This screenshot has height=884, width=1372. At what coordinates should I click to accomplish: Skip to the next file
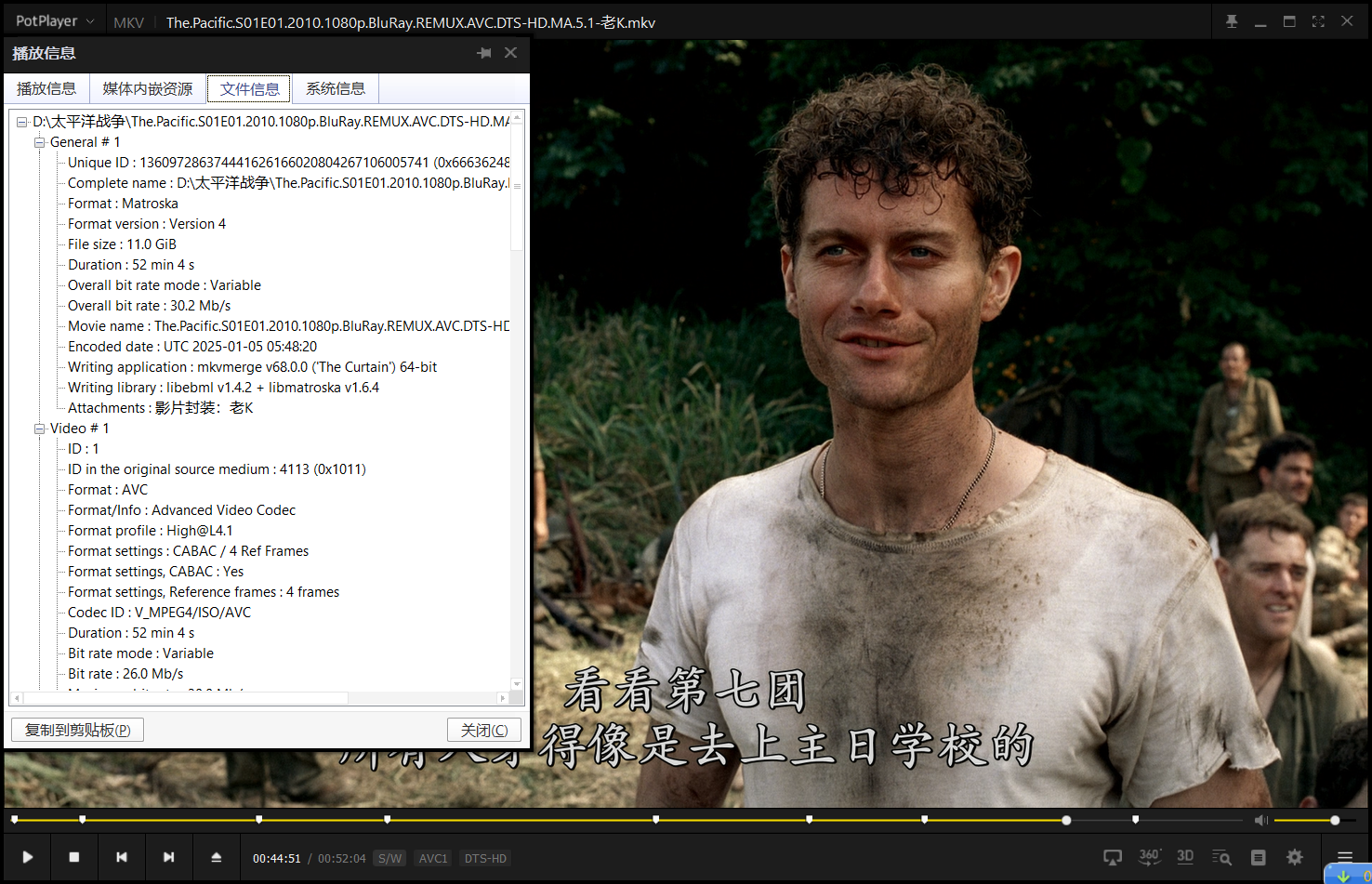(168, 857)
